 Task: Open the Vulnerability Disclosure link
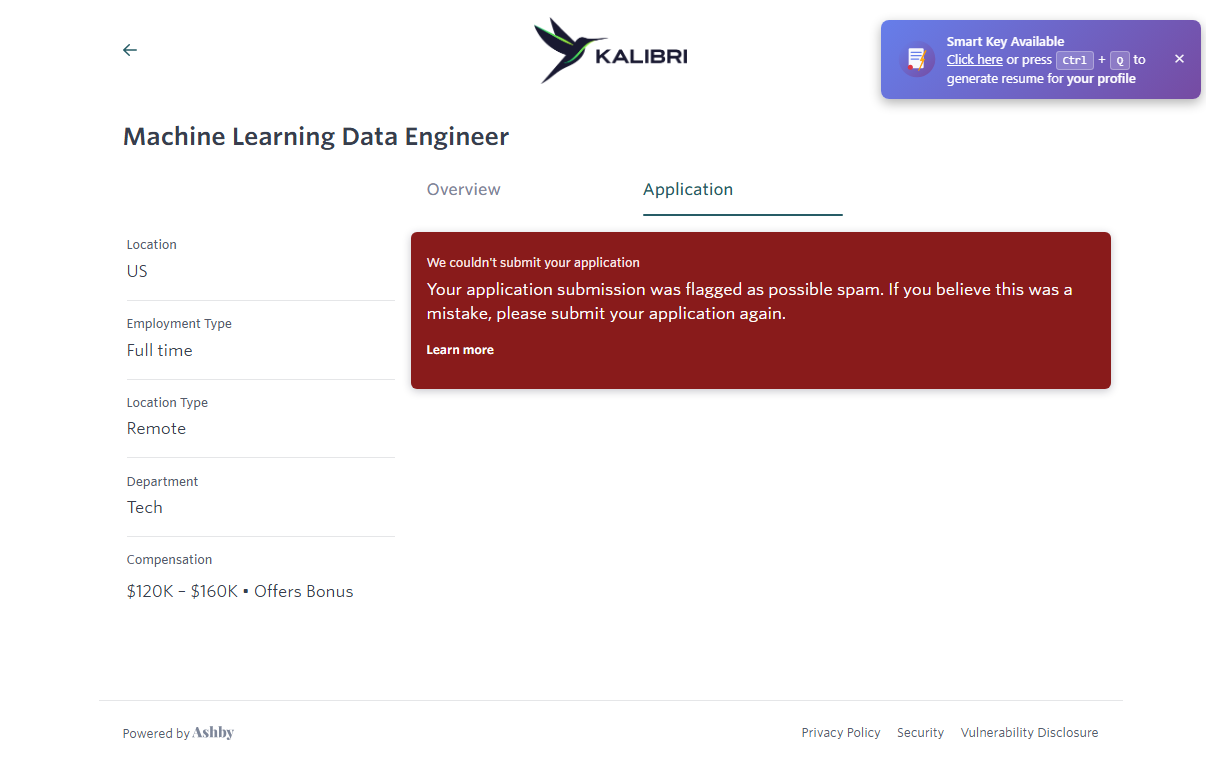(1029, 733)
